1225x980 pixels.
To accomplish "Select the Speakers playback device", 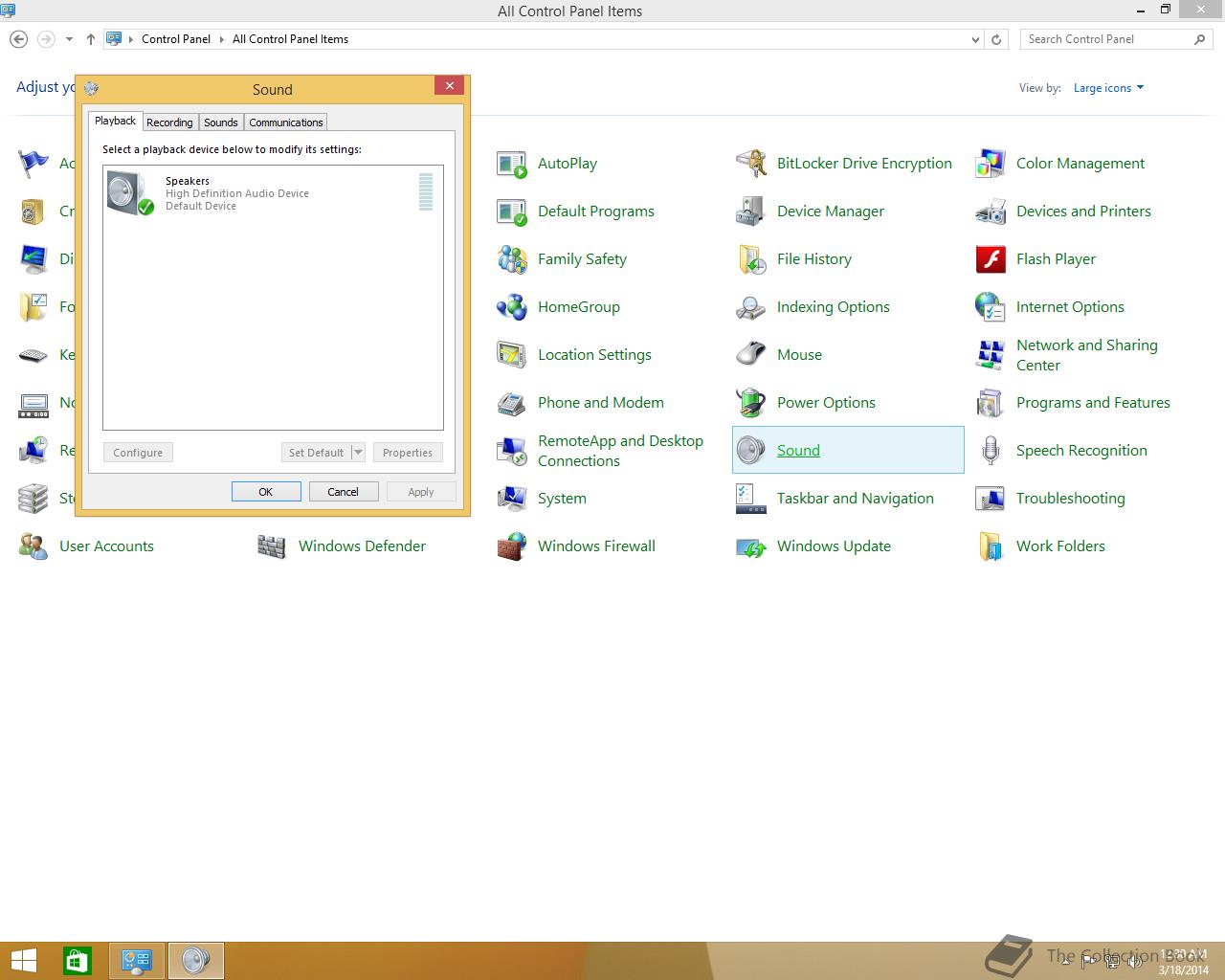I will click(272, 192).
